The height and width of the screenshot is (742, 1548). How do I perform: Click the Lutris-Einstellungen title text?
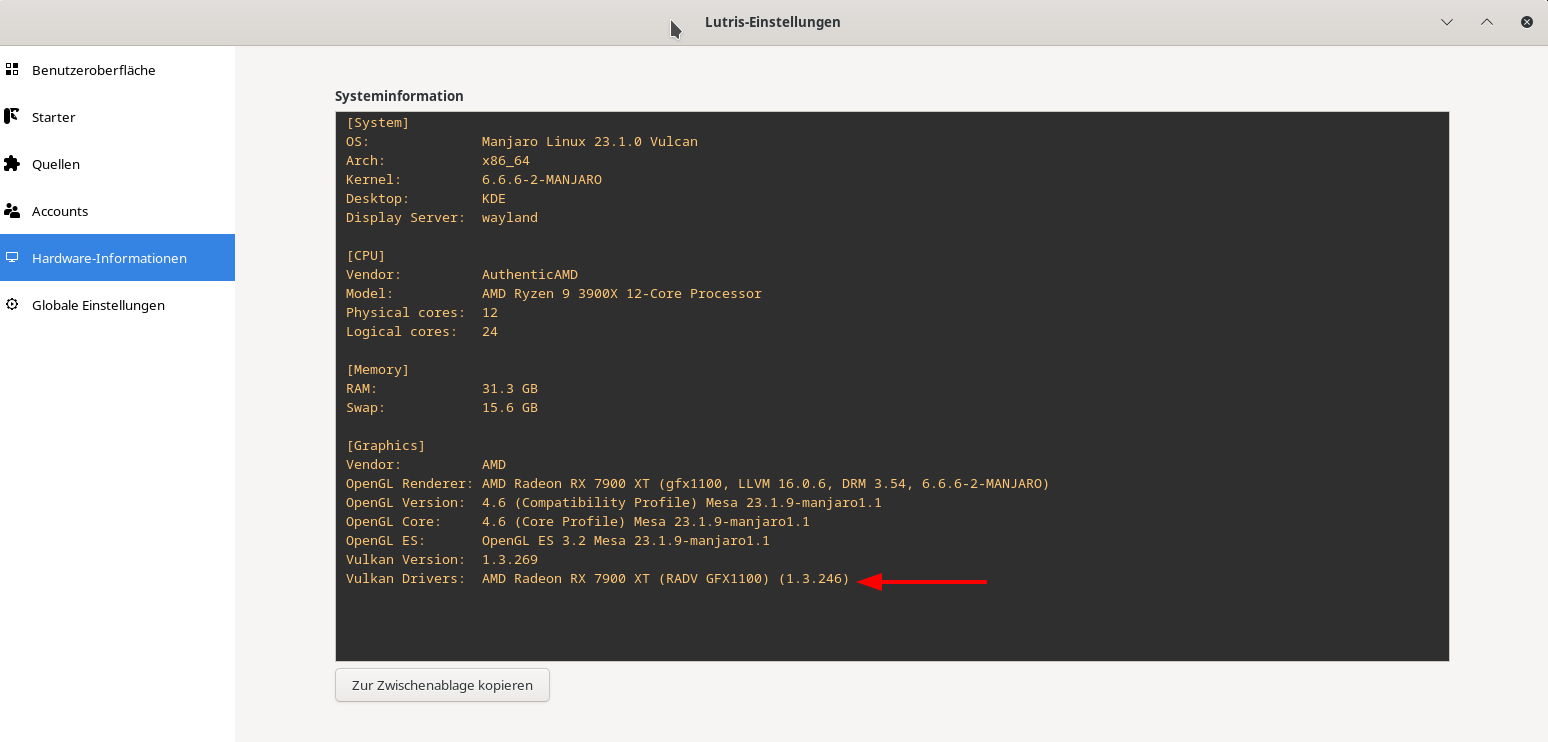(x=772, y=22)
